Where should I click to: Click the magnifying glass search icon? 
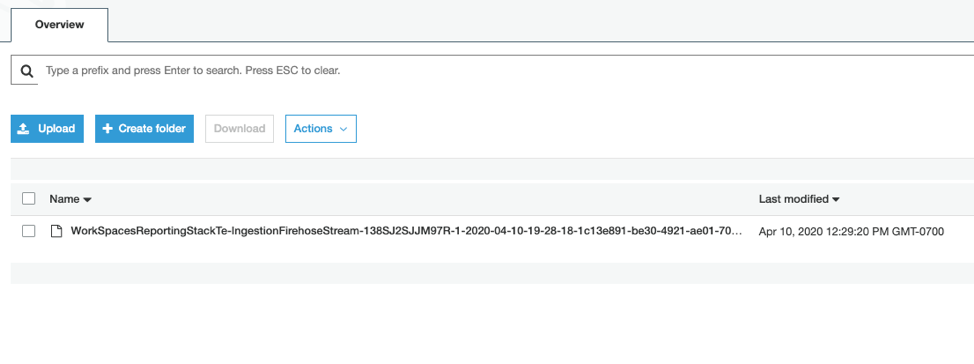26,71
